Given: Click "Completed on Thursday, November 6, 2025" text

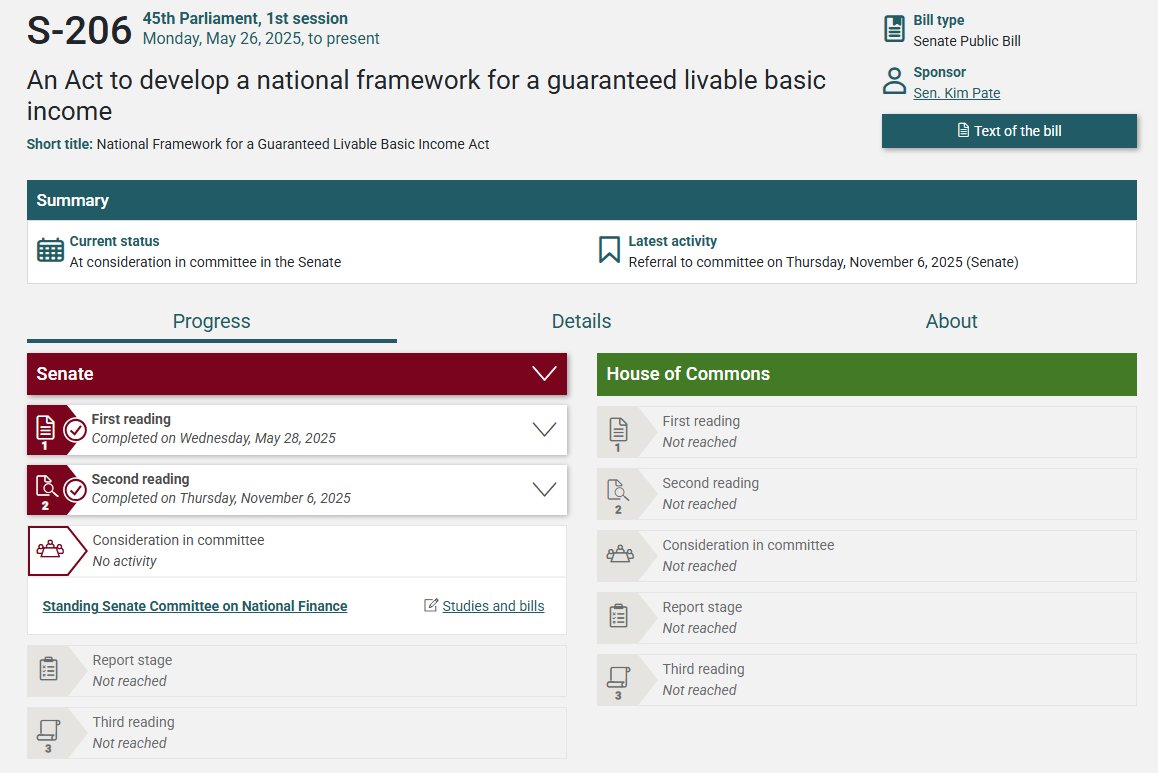Looking at the screenshot, I should tap(221, 498).
